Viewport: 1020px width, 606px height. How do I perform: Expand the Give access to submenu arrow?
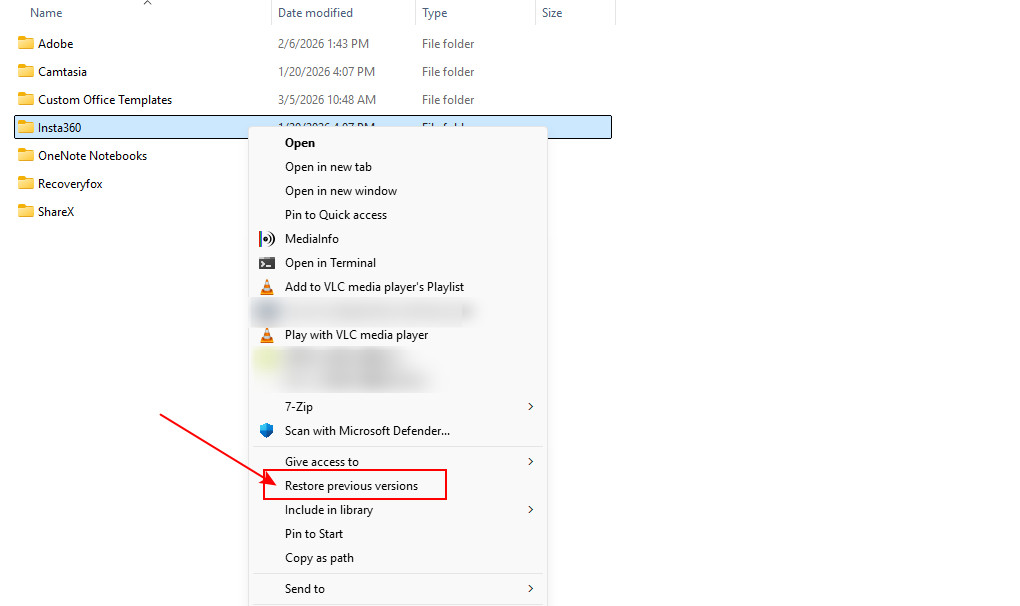pyautogui.click(x=531, y=462)
